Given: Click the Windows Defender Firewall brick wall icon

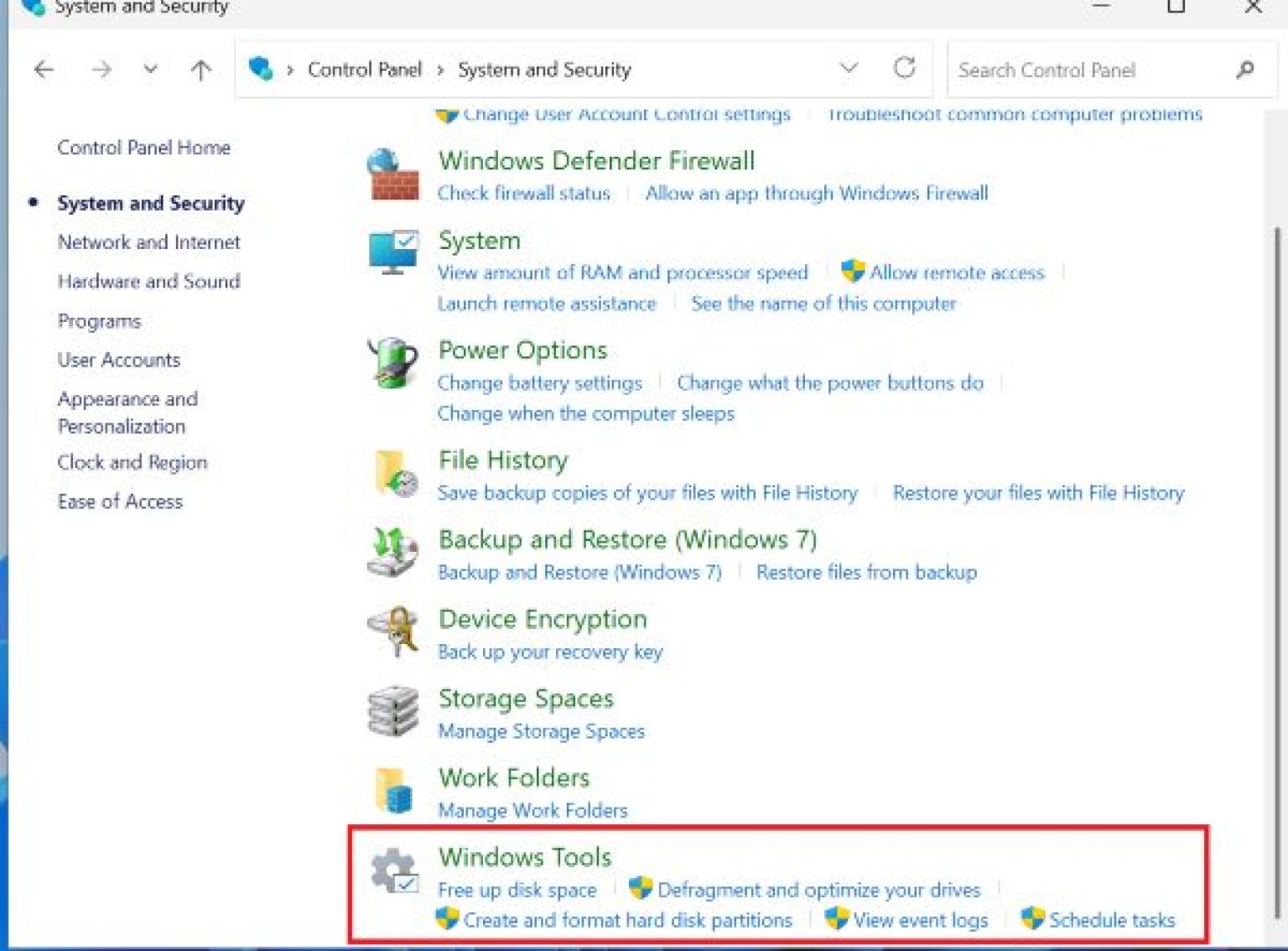Looking at the screenshot, I should coord(394,176).
